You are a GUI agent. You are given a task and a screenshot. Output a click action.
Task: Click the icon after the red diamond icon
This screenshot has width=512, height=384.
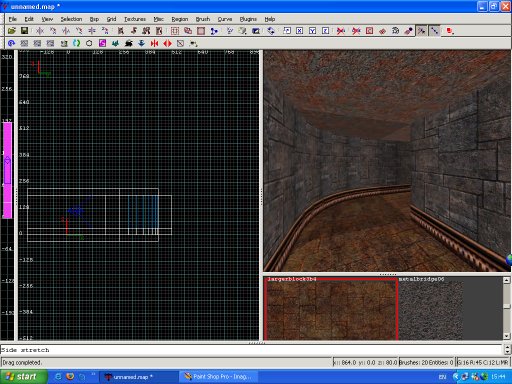(395, 31)
